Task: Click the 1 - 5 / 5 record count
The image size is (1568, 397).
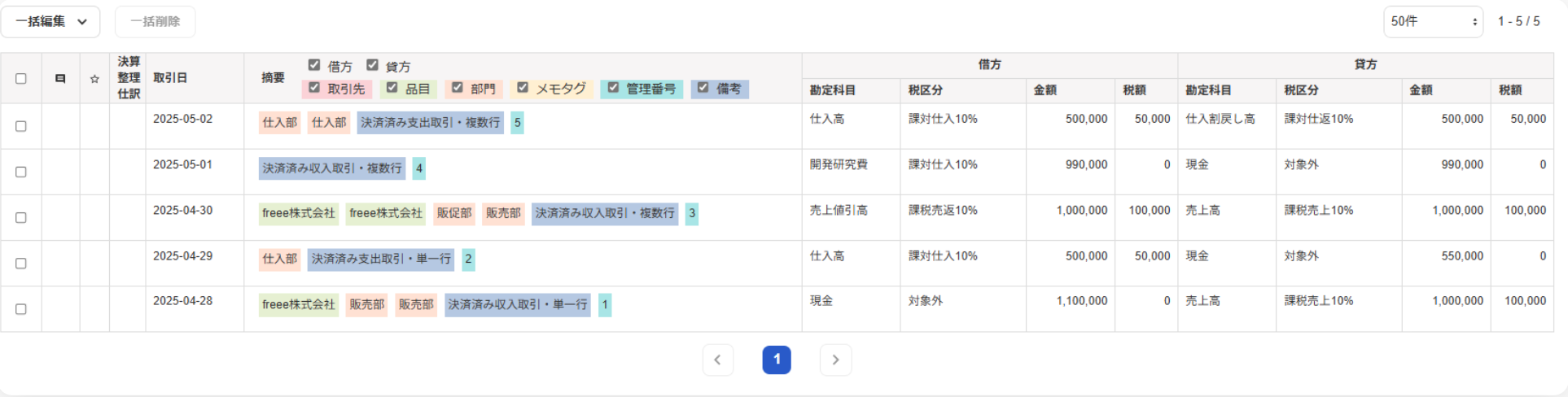Action: click(1519, 22)
